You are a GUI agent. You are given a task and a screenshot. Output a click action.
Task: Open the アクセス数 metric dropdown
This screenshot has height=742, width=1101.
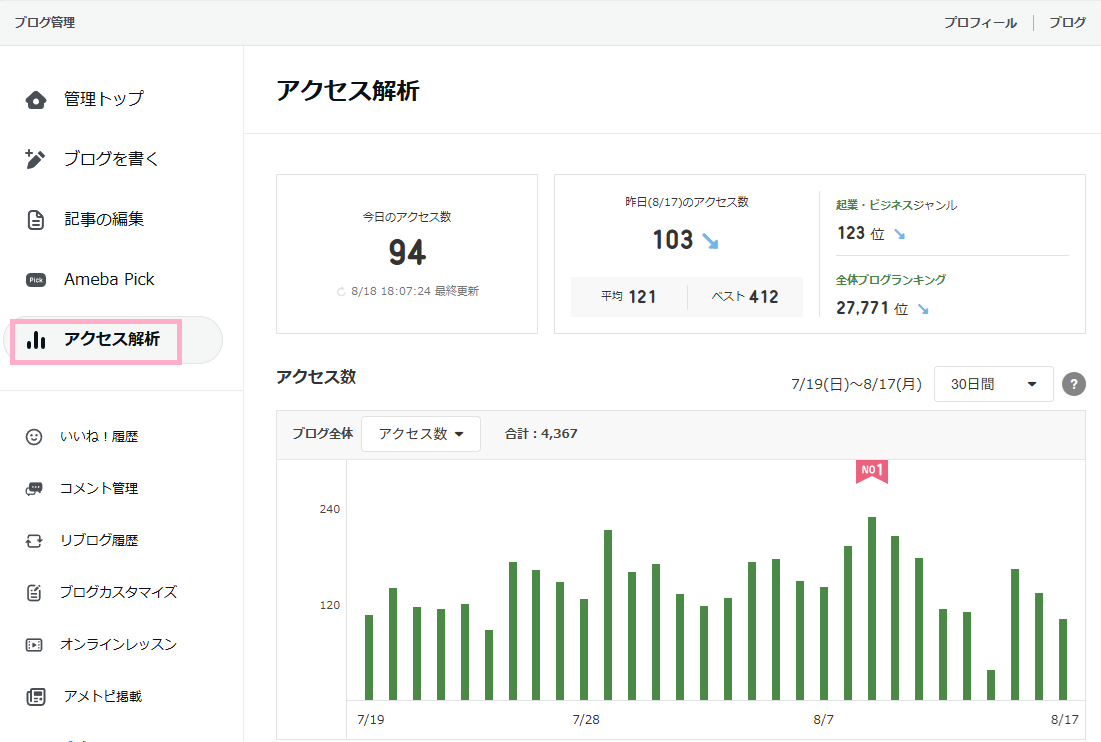click(421, 434)
